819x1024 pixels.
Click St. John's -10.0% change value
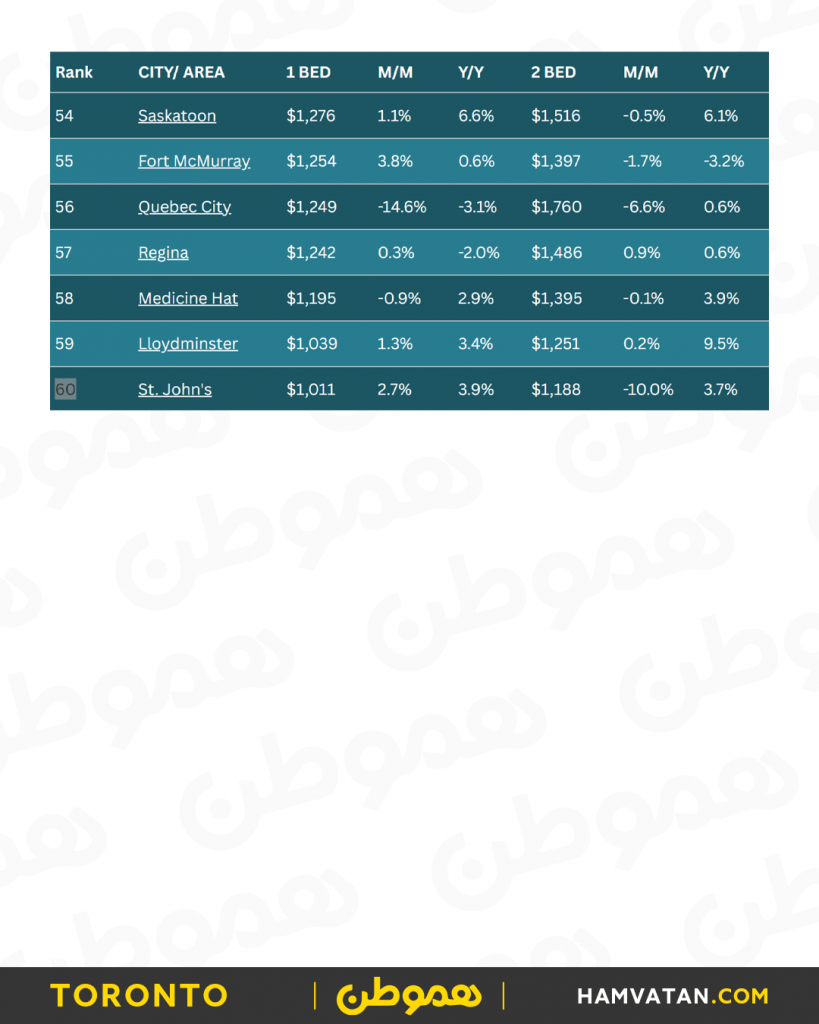click(648, 389)
